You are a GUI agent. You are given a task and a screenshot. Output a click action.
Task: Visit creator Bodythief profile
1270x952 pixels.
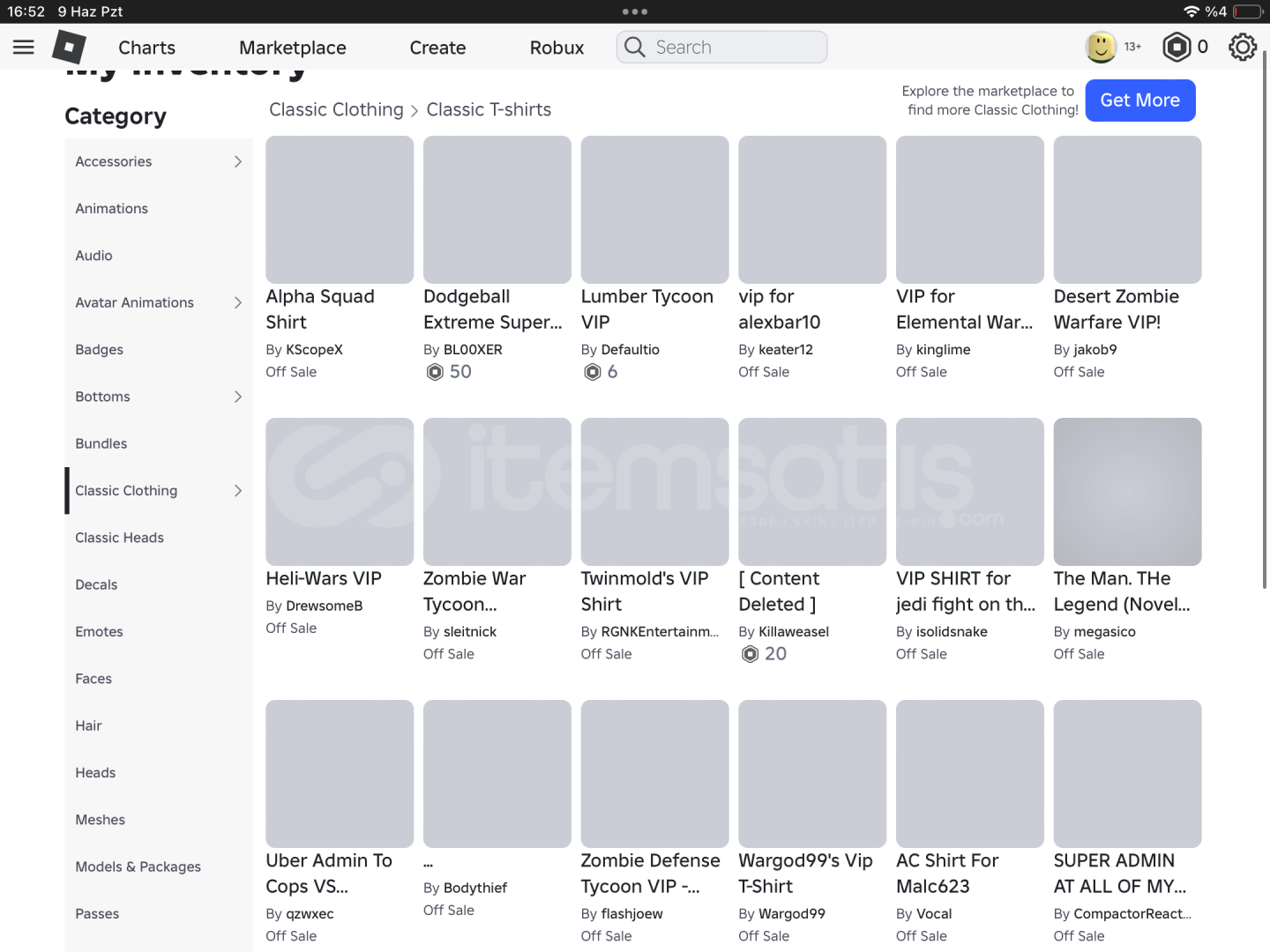[475, 888]
